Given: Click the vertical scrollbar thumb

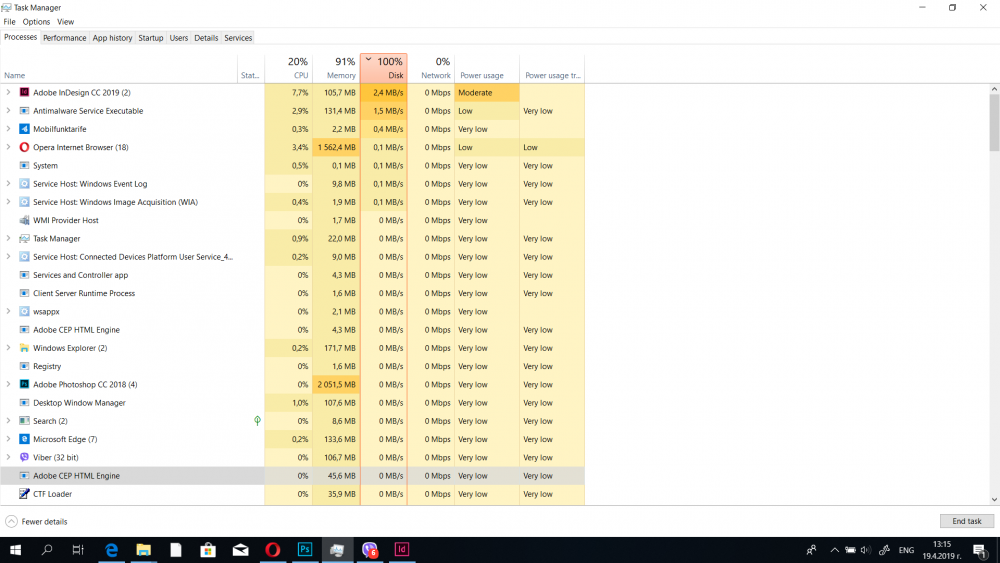Looking at the screenshot, I should tap(994, 122).
